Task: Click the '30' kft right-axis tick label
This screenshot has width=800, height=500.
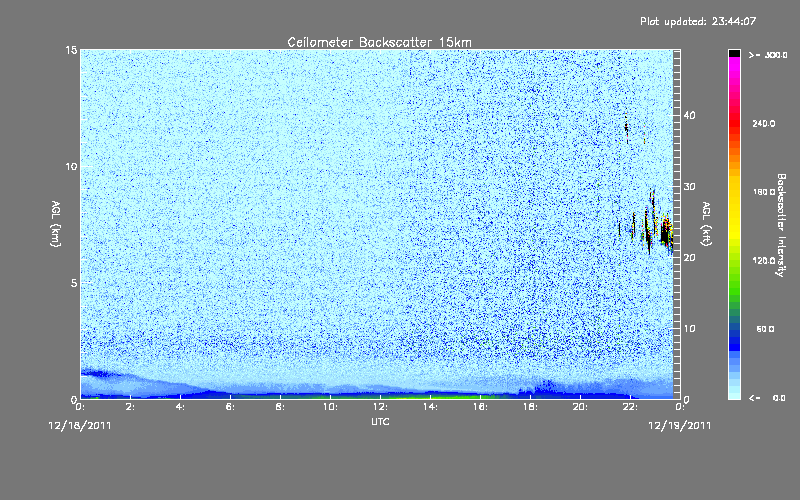Action: pos(689,187)
